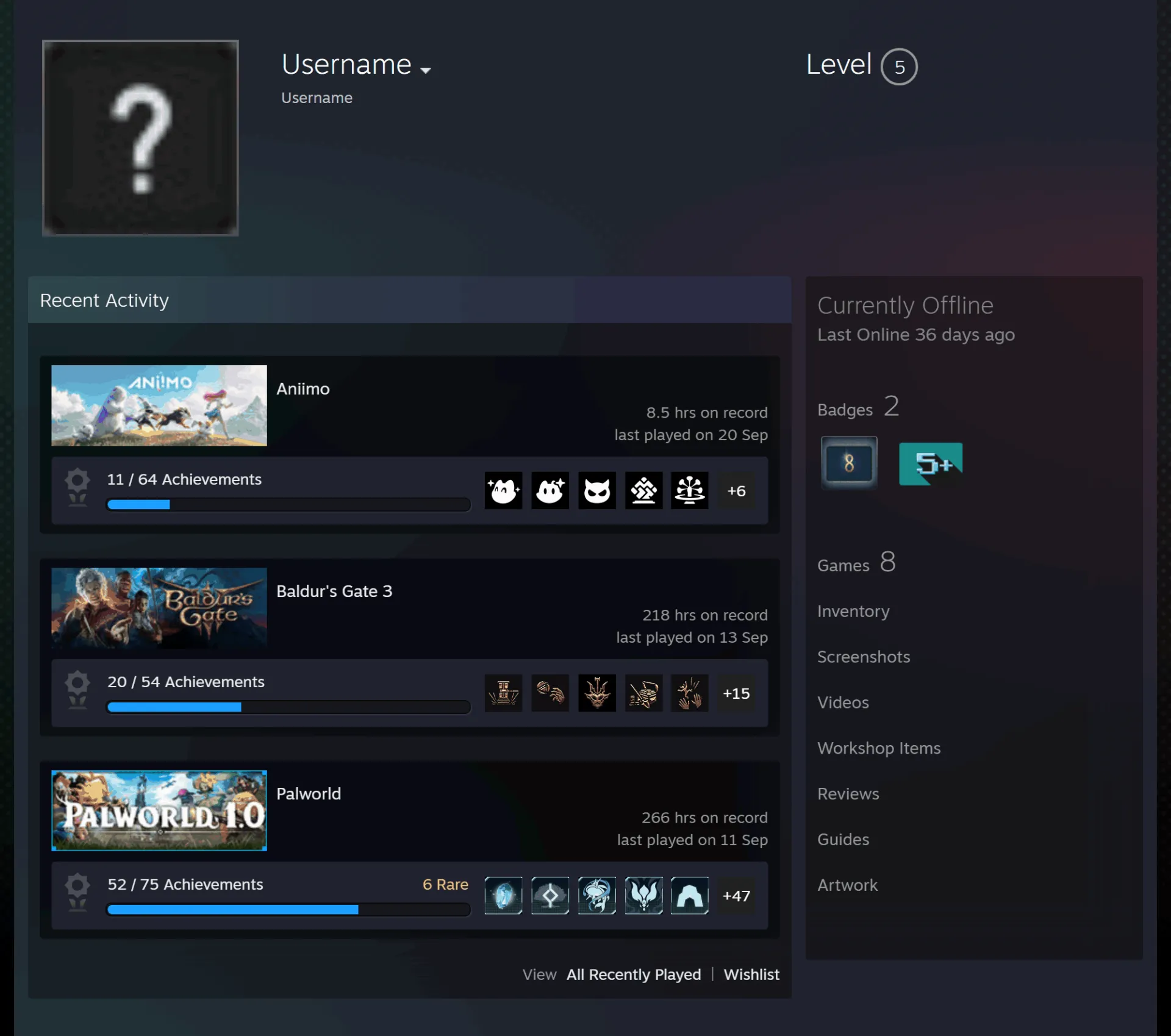The width and height of the screenshot is (1171, 1036).
Task: Click Baldur's Gate 3 horned mask achievement icon
Action: (x=597, y=693)
